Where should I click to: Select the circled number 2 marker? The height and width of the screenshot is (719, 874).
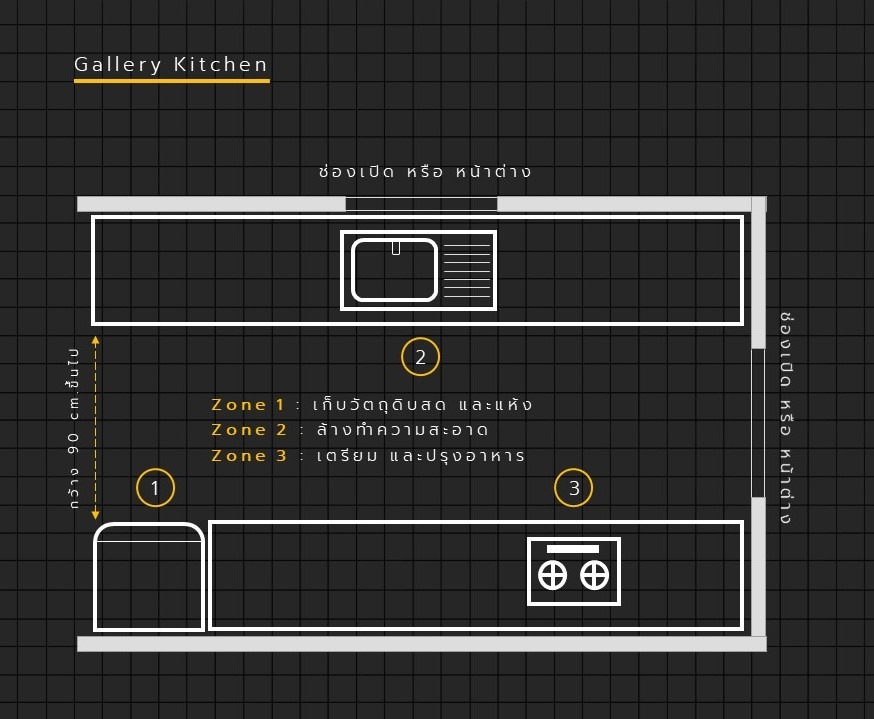click(x=420, y=357)
